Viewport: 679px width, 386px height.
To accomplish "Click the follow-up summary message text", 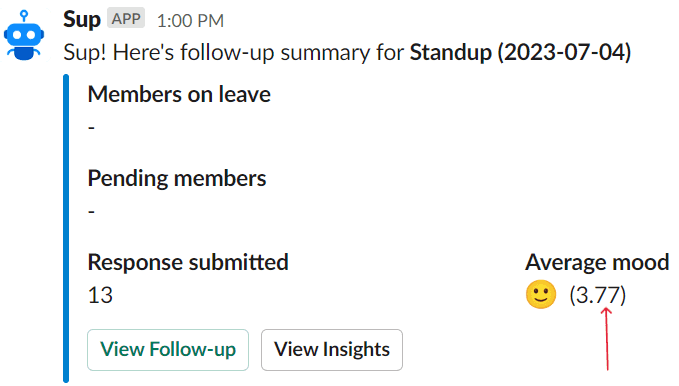I will [347, 52].
